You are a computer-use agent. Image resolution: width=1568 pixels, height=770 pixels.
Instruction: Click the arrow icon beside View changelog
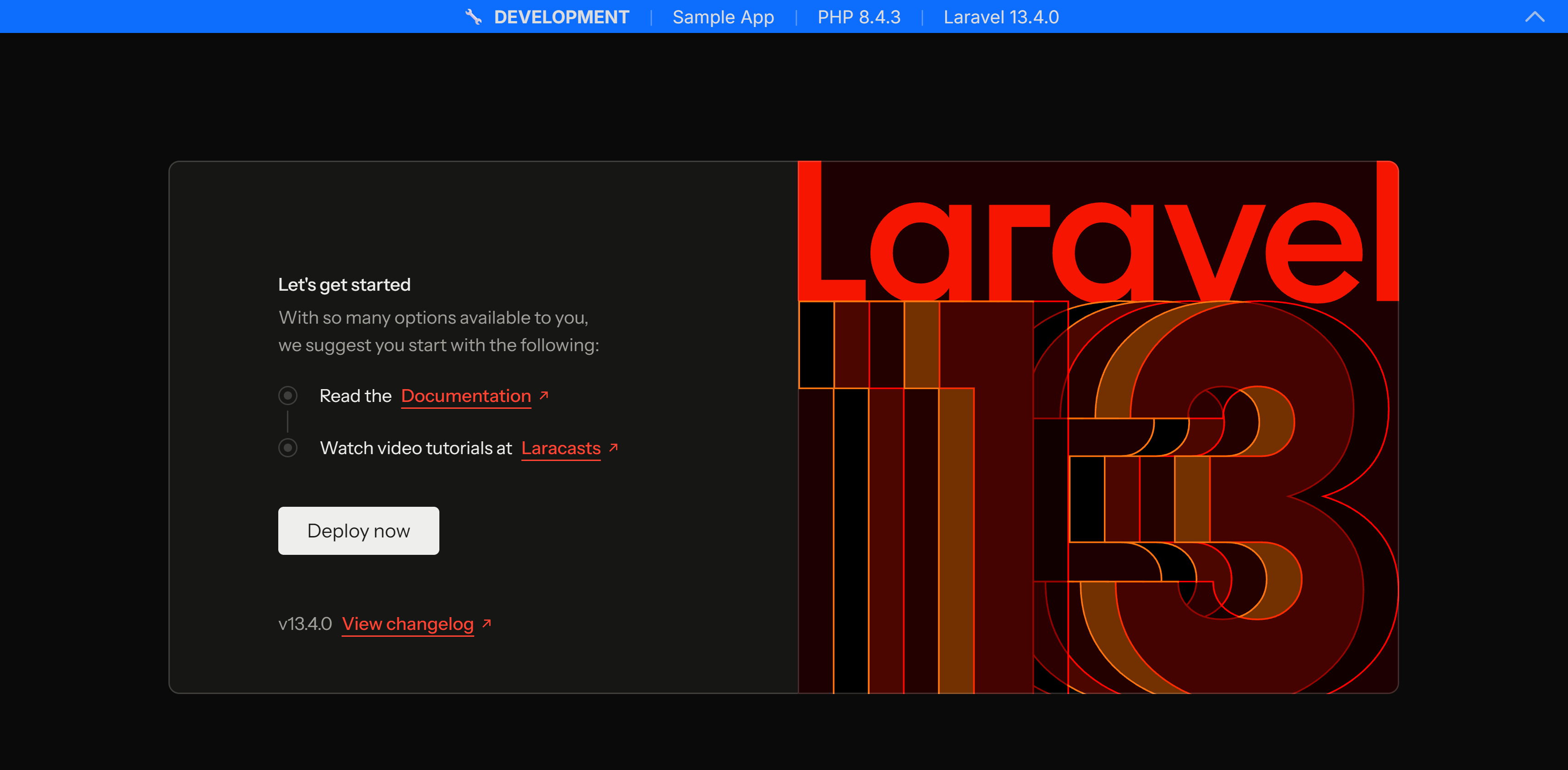(487, 624)
